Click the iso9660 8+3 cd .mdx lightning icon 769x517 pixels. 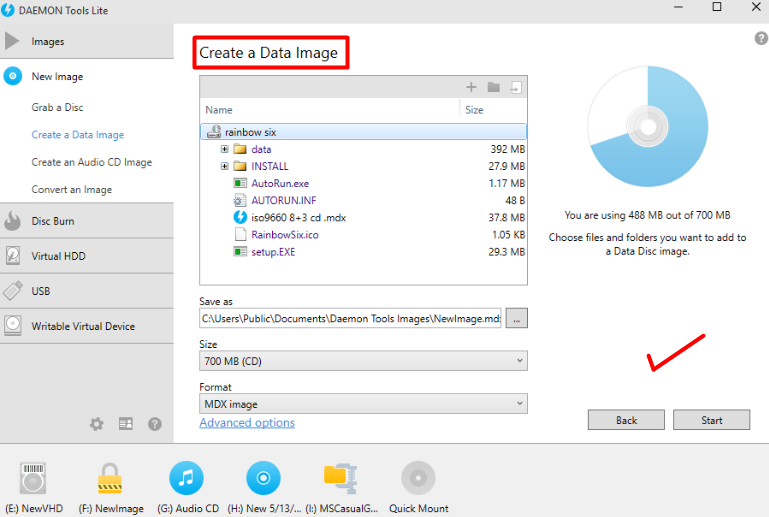tap(240, 217)
